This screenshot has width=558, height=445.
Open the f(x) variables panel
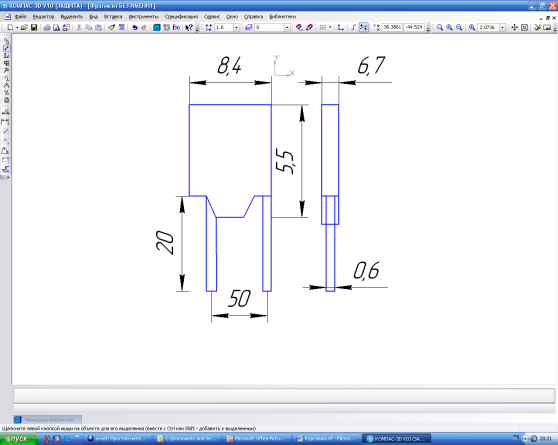(x=176, y=27)
